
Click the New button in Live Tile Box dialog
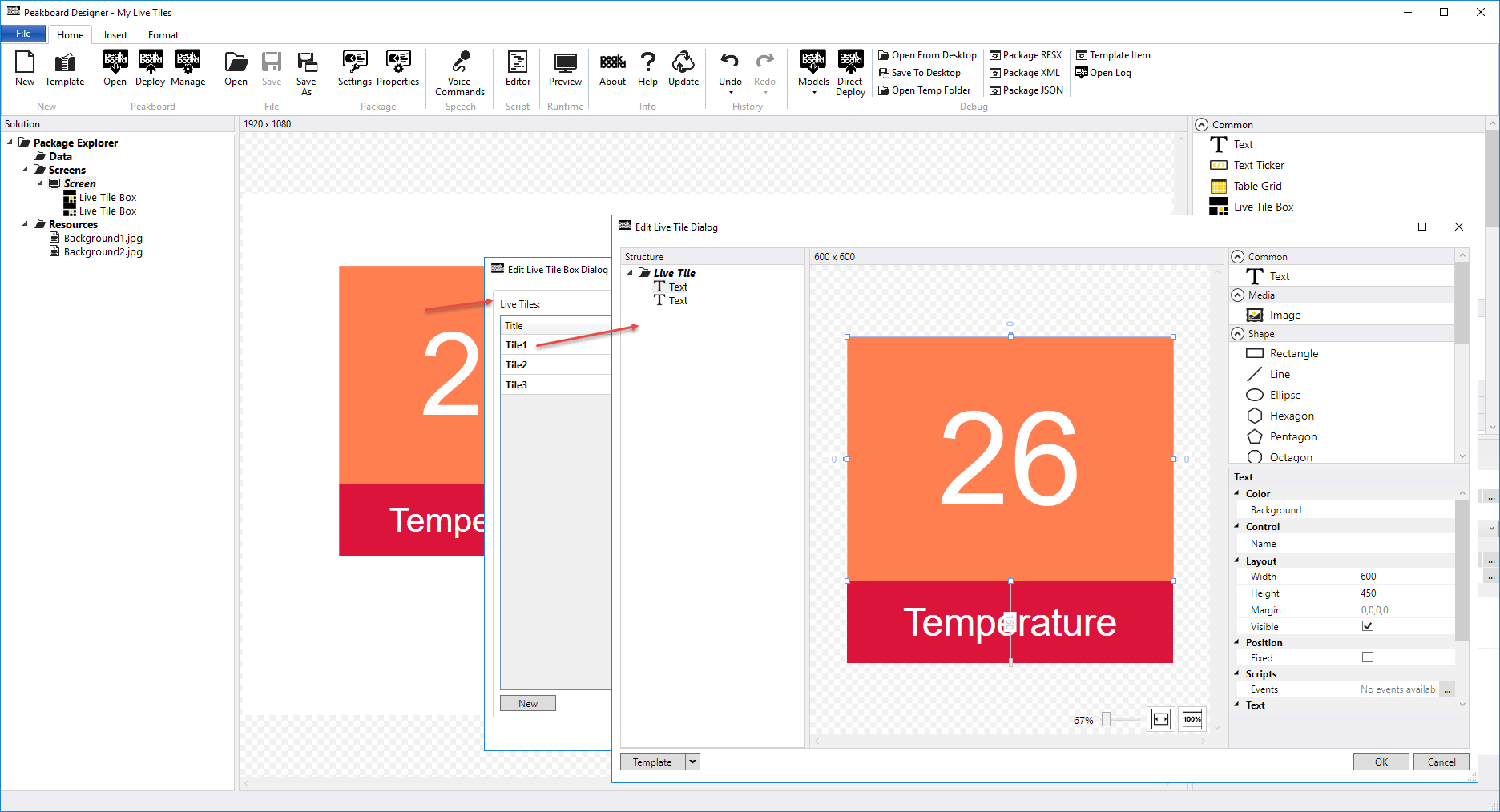point(527,703)
